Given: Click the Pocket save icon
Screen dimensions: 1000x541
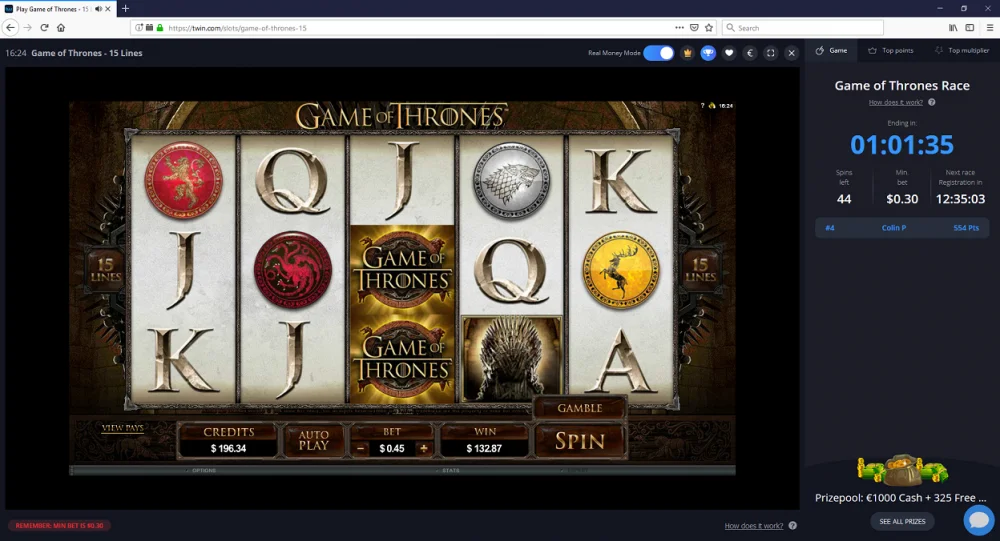Looking at the screenshot, I should click(694, 27).
